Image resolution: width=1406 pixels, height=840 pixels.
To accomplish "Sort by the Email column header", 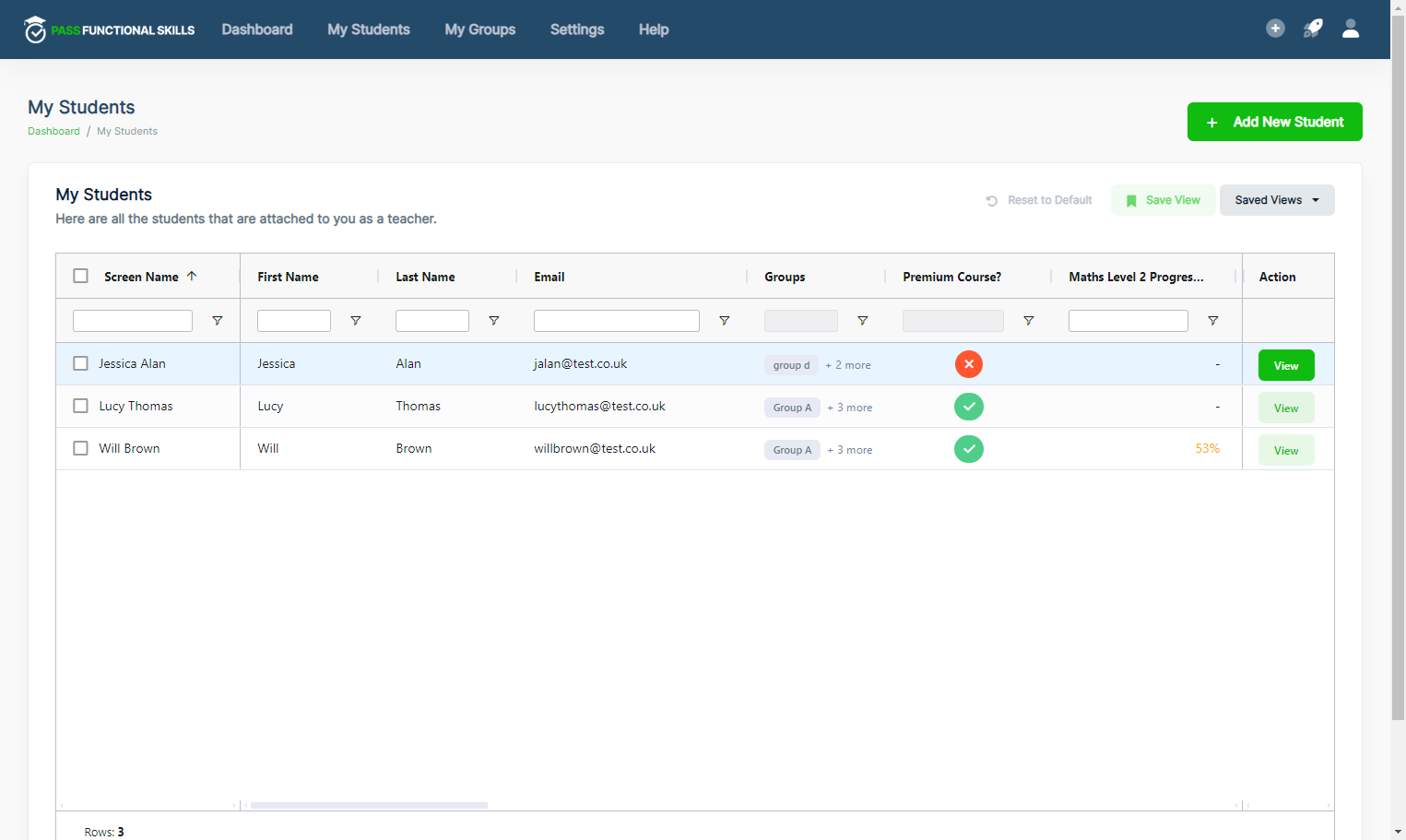I will pos(549,277).
